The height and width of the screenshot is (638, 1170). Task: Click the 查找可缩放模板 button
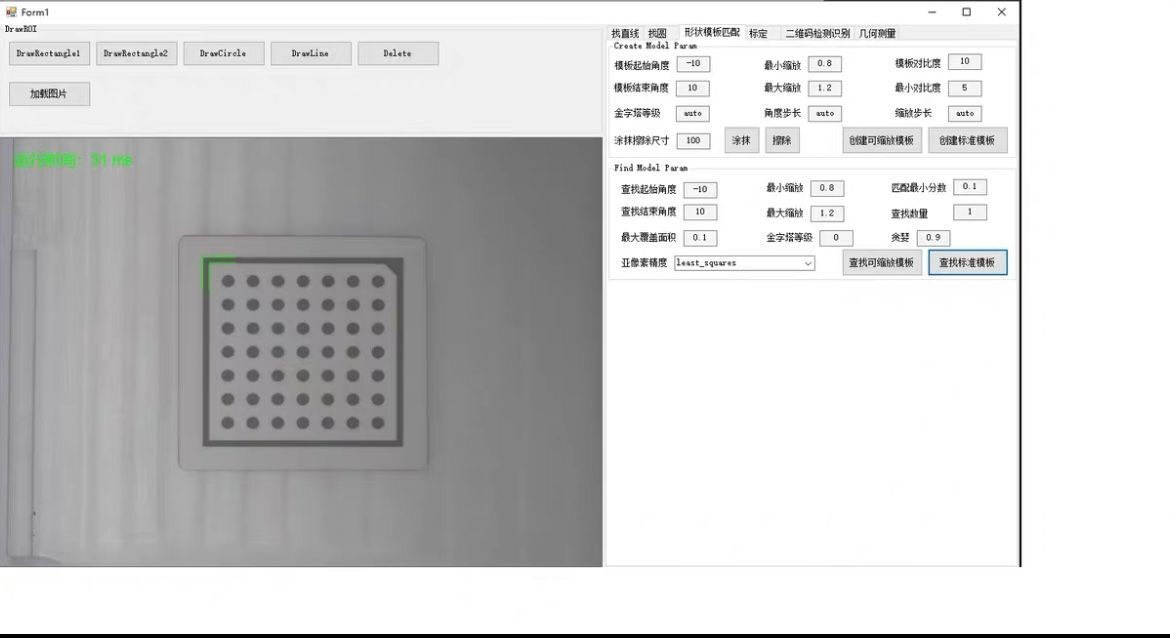coord(882,263)
